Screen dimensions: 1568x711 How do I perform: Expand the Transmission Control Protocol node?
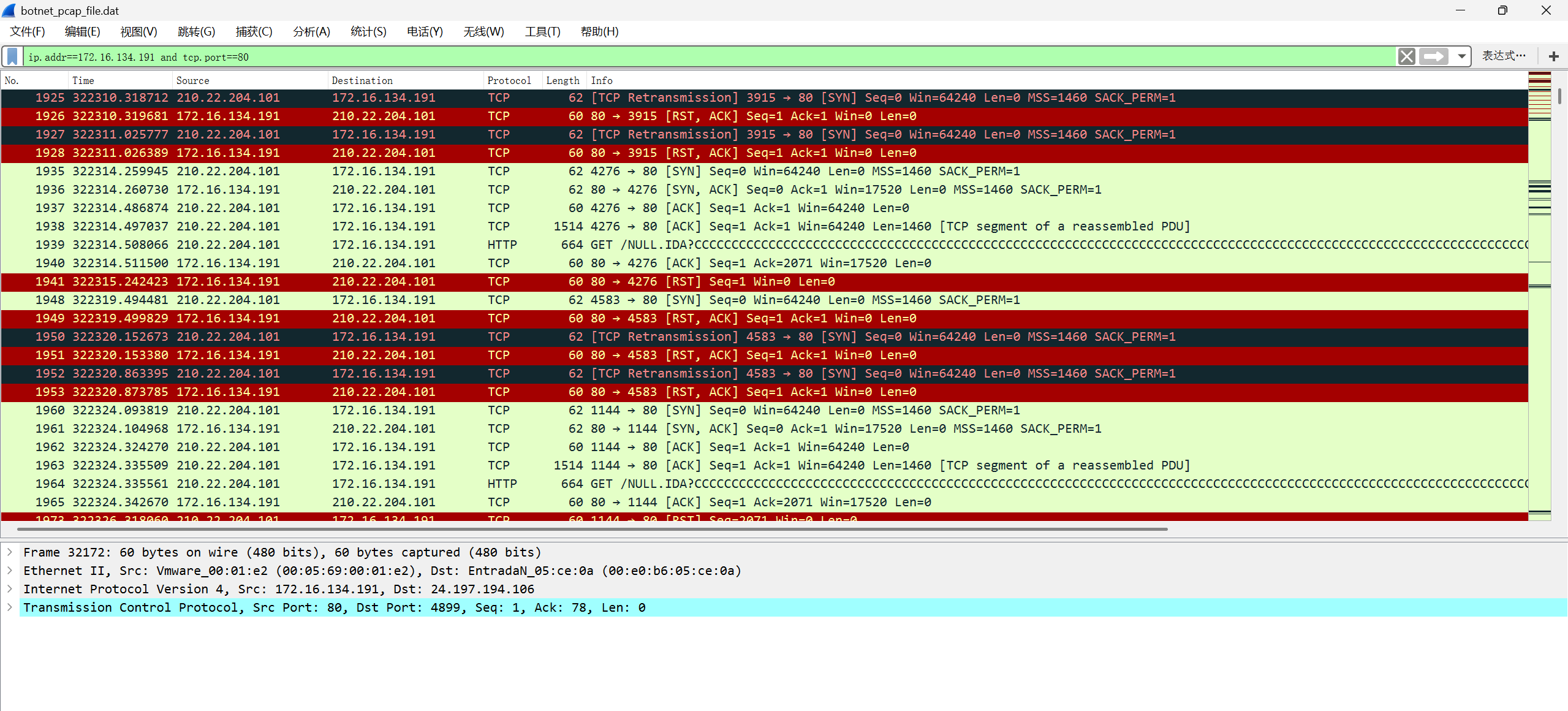tap(10, 607)
